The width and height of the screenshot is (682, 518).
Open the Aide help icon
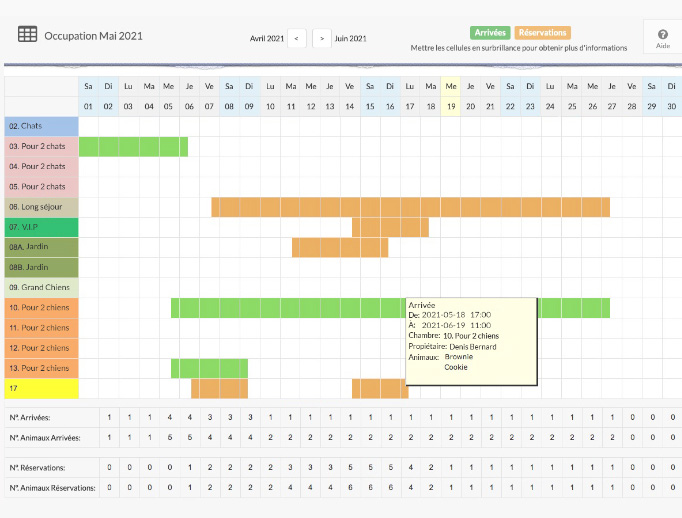tap(663, 38)
